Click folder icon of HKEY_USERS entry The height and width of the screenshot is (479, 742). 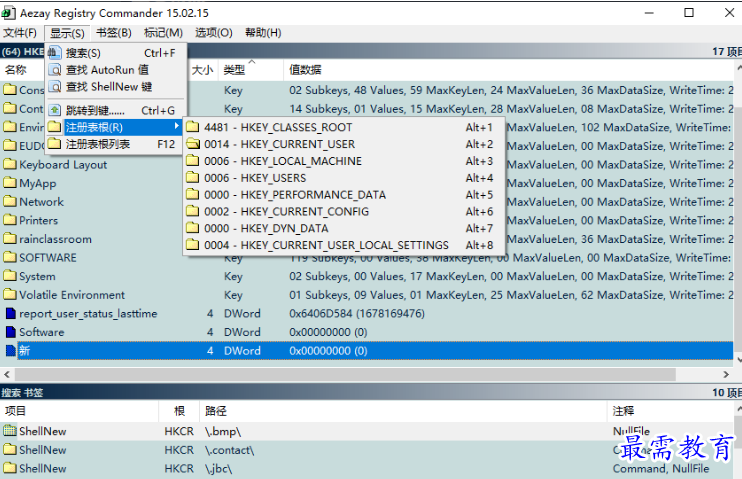pos(193,177)
